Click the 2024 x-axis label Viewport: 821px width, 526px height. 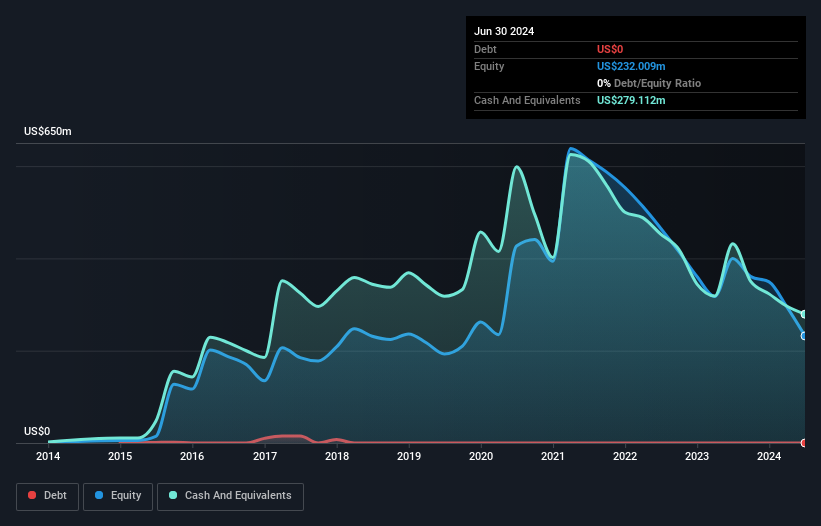769,456
